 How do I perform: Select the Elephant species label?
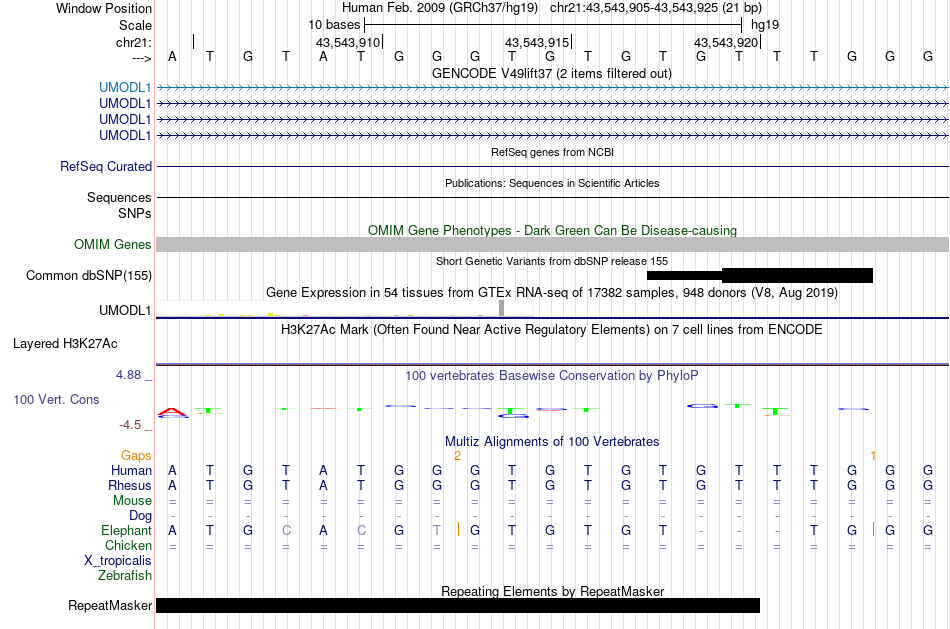click(x=126, y=530)
